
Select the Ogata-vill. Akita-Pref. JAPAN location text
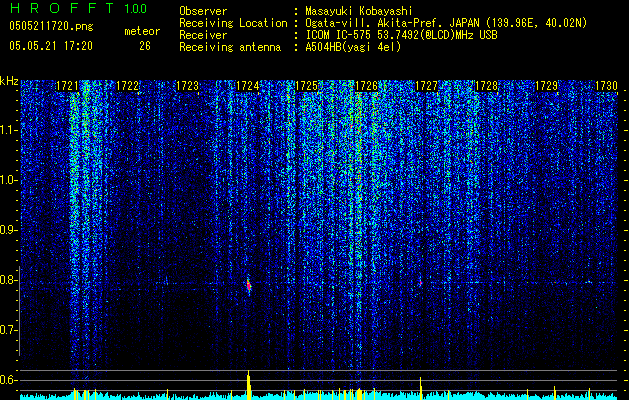click(444, 23)
